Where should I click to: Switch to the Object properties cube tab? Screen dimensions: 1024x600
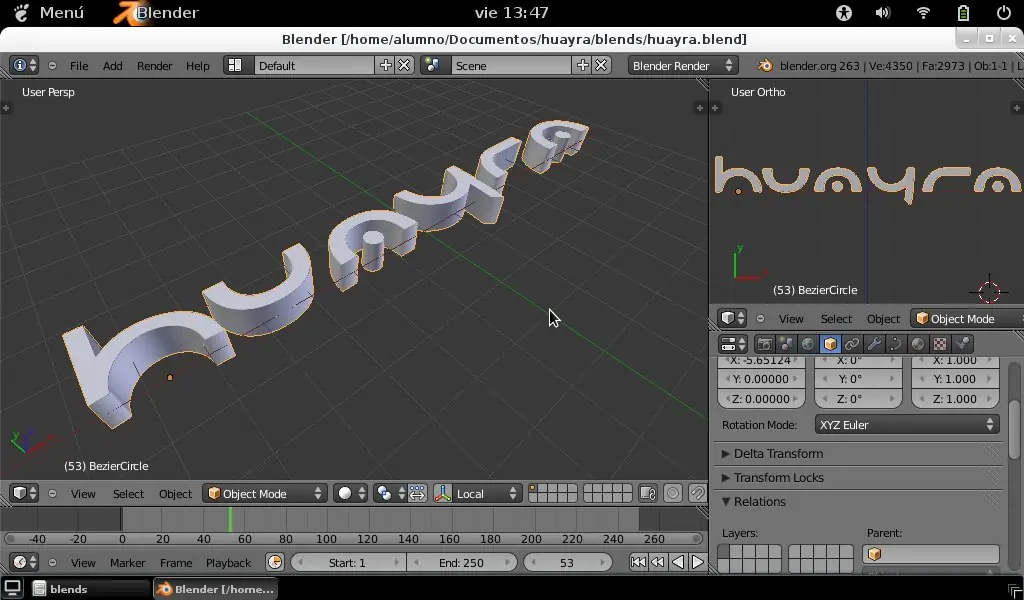[830, 344]
